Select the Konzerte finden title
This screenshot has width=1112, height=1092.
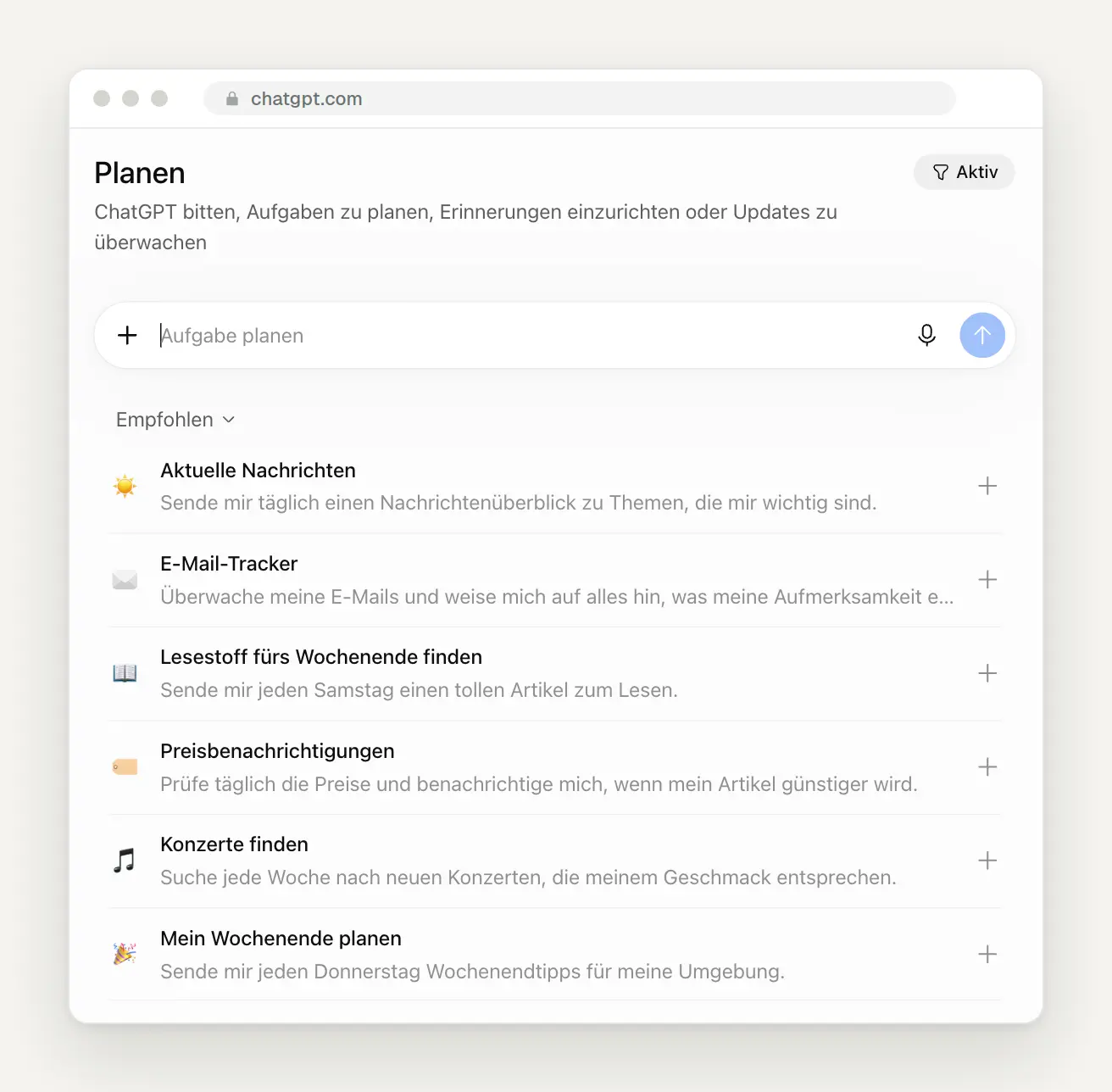(x=234, y=844)
